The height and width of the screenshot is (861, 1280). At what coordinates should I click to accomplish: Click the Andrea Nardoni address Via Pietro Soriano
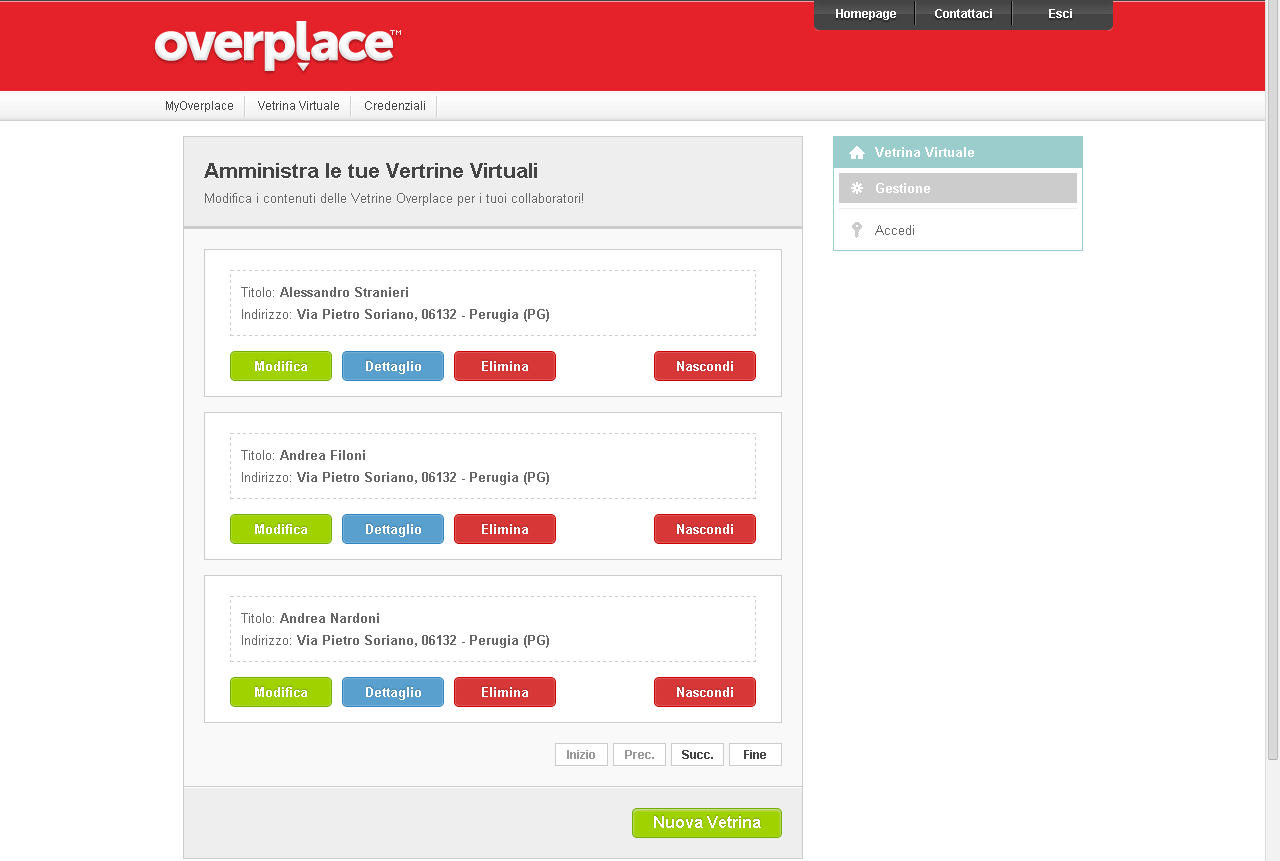point(423,640)
